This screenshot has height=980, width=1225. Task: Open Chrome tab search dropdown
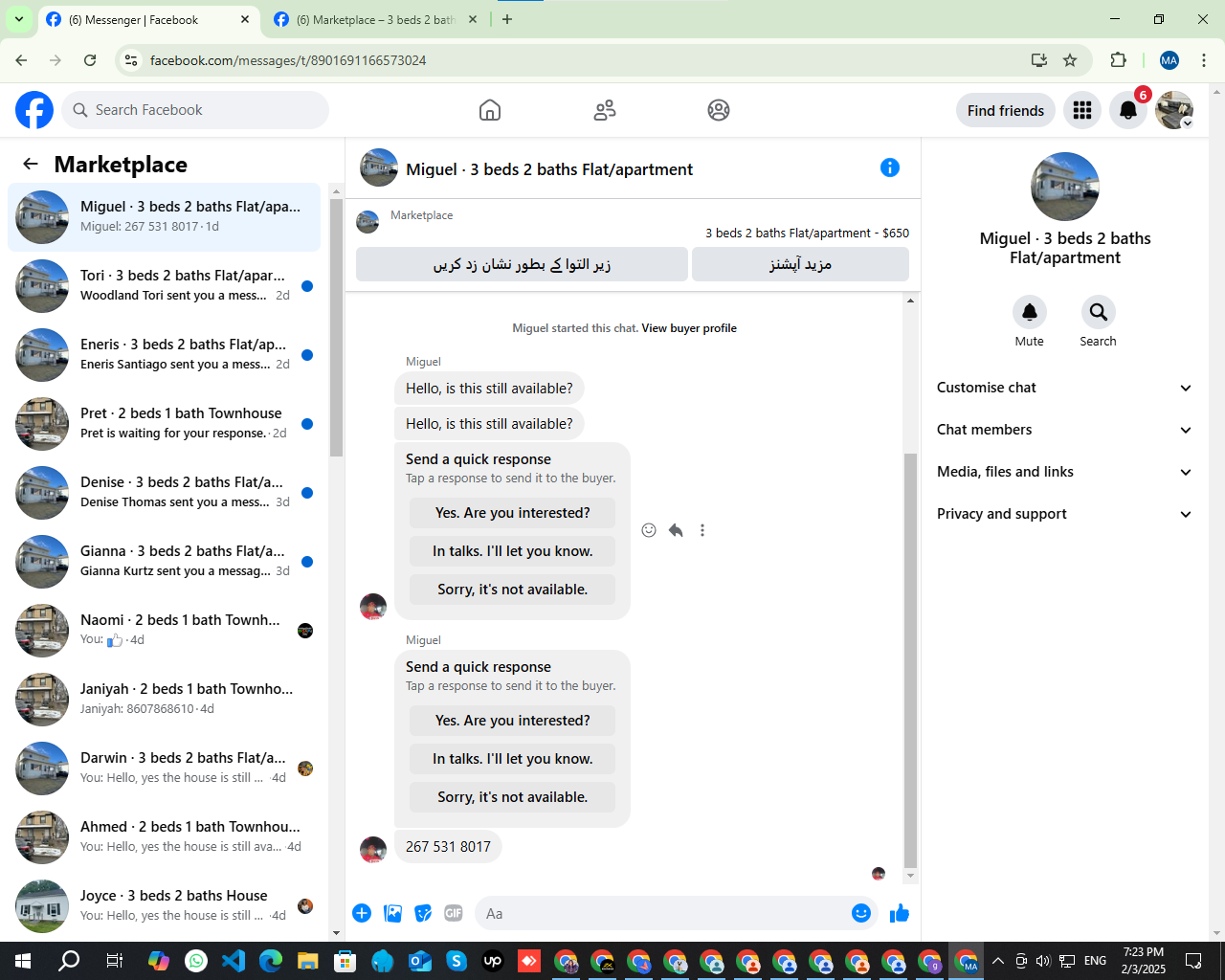tap(18, 19)
